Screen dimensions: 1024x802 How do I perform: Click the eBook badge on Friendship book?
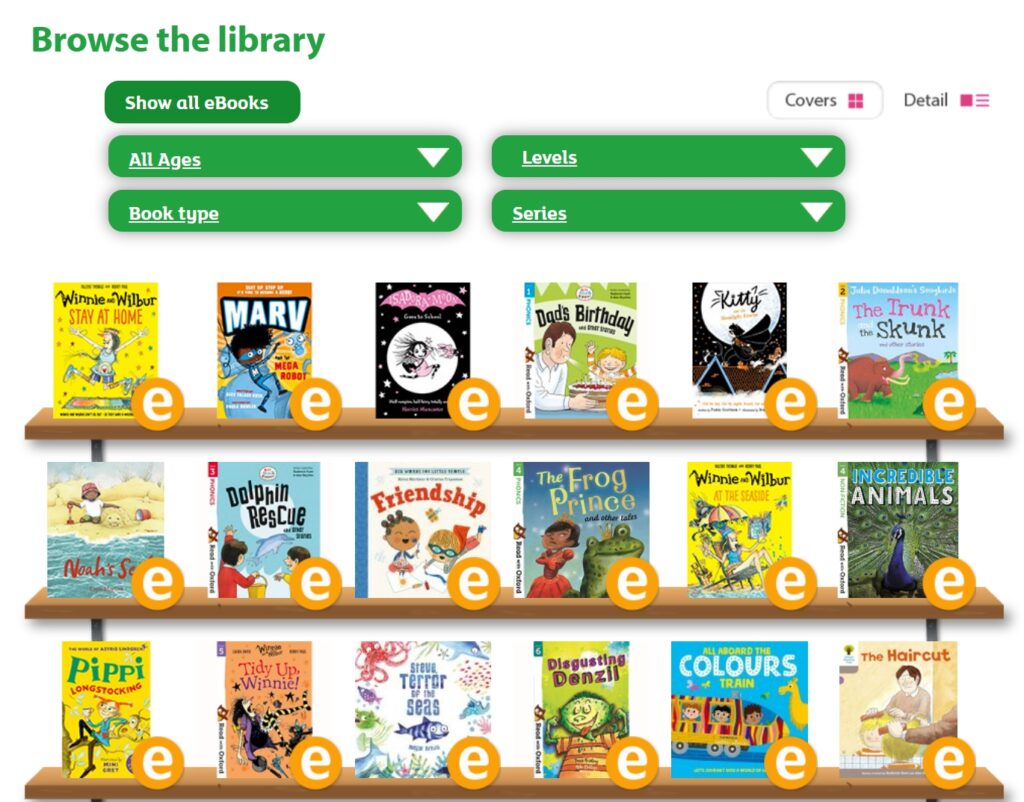click(474, 584)
